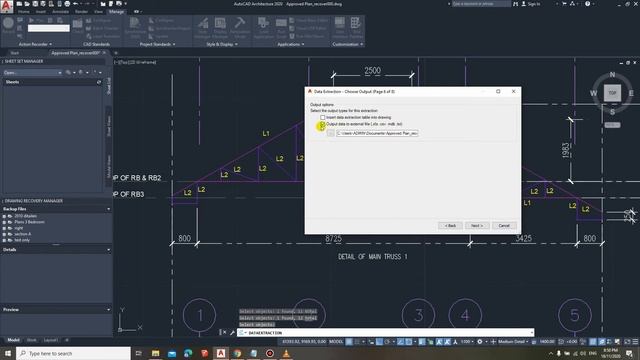Viewport: 640px width, 360px height.
Task: Open the Medium Detail display configuration dropdown
Action: pos(513,342)
